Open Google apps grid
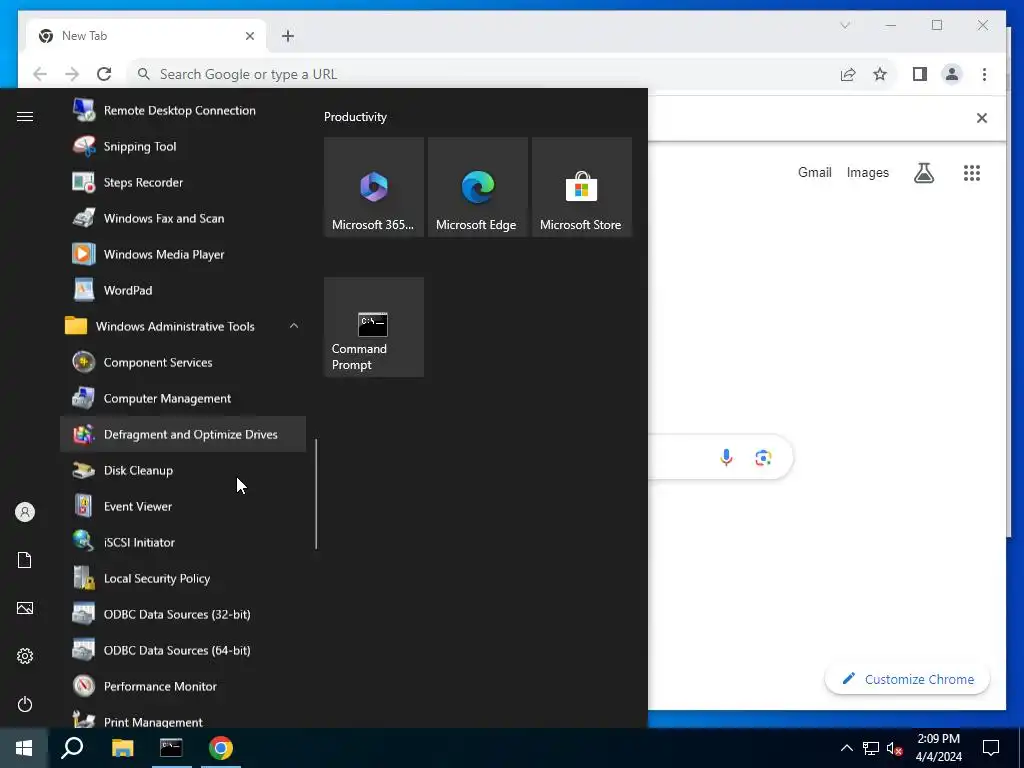 972,172
